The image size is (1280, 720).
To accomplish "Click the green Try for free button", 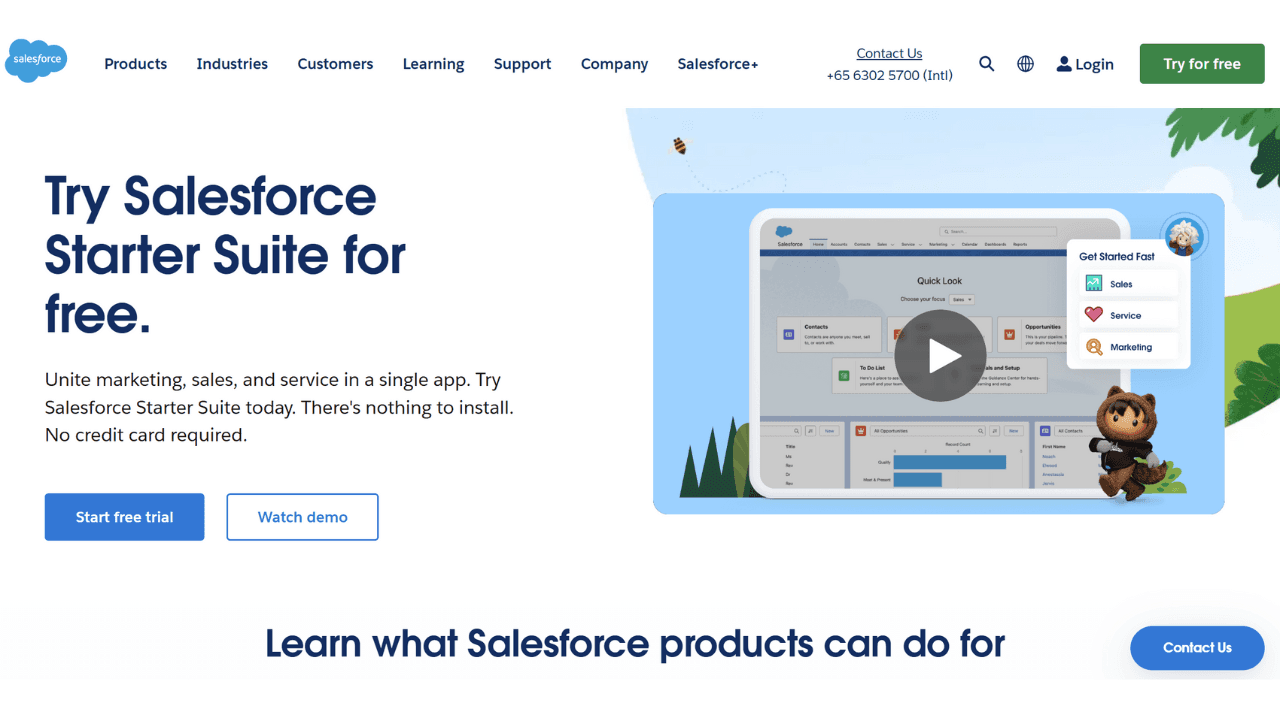I will tap(1202, 64).
